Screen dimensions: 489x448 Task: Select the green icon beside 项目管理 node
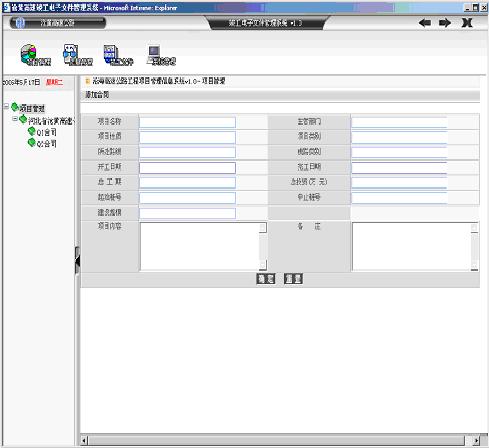tap(15, 107)
